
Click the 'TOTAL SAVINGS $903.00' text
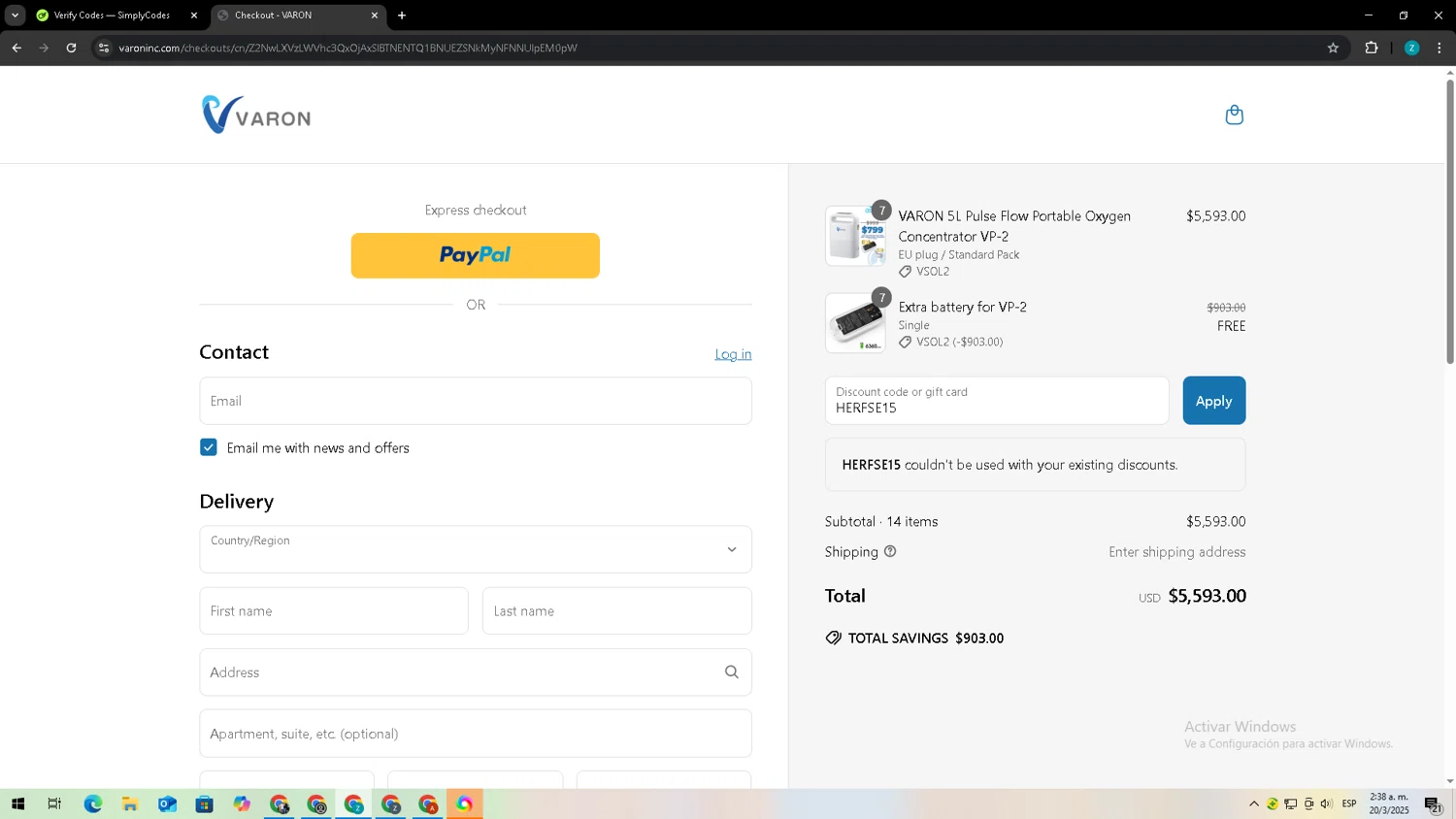[x=926, y=639]
